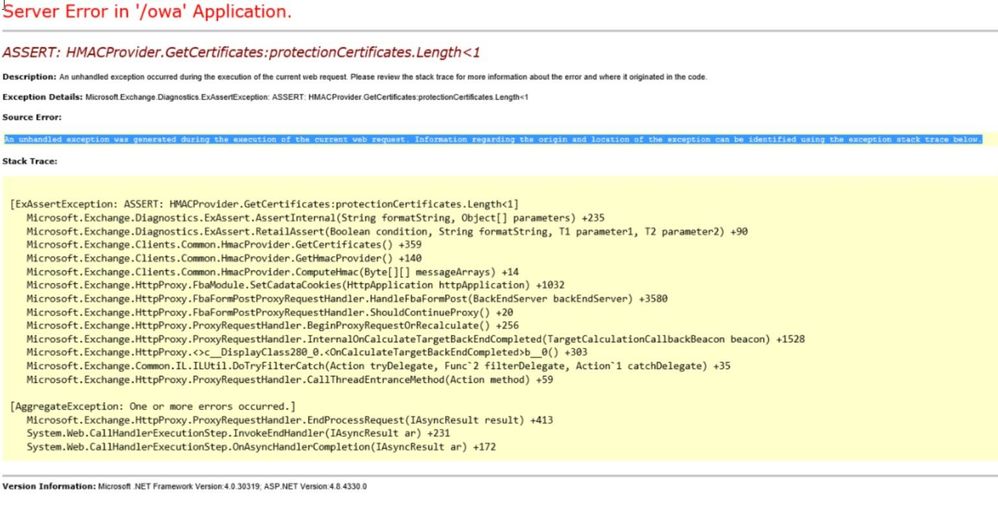Image resolution: width=998 pixels, height=507 pixels.
Task: Click the InvokeEndHandler +231 stack line
Action: point(238,433)
